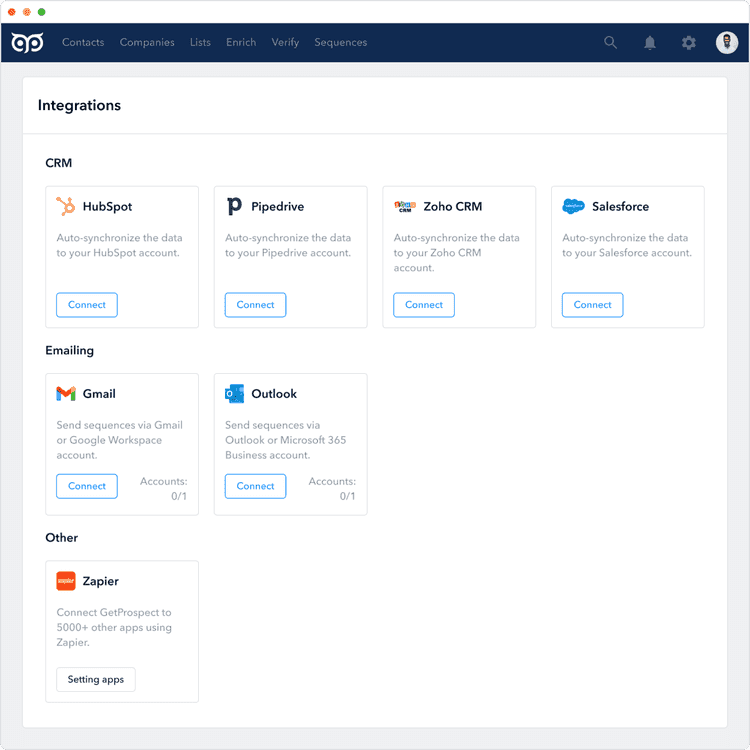Open settings gear icon
The width and height of the screenshot is (750, 750).
[688, 43]
